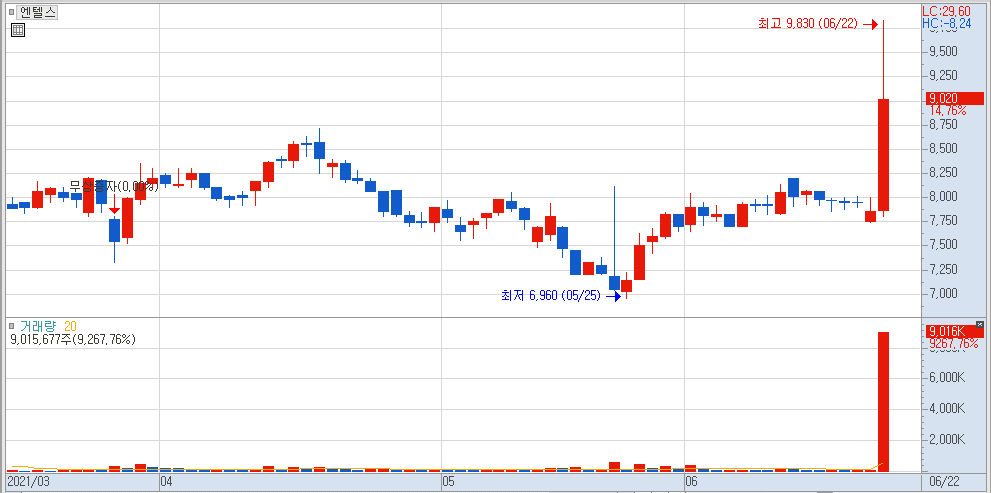Click the 8,750 price axis label
Image resolution: width=991 pixels, height=493 pixels.
(944, 125)
